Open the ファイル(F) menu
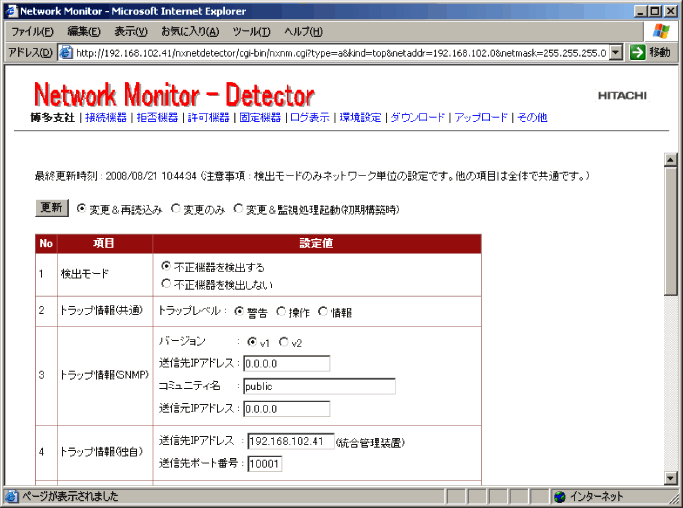Image resolution: width=683 pixels, height=508 pixels. (32, 31)
